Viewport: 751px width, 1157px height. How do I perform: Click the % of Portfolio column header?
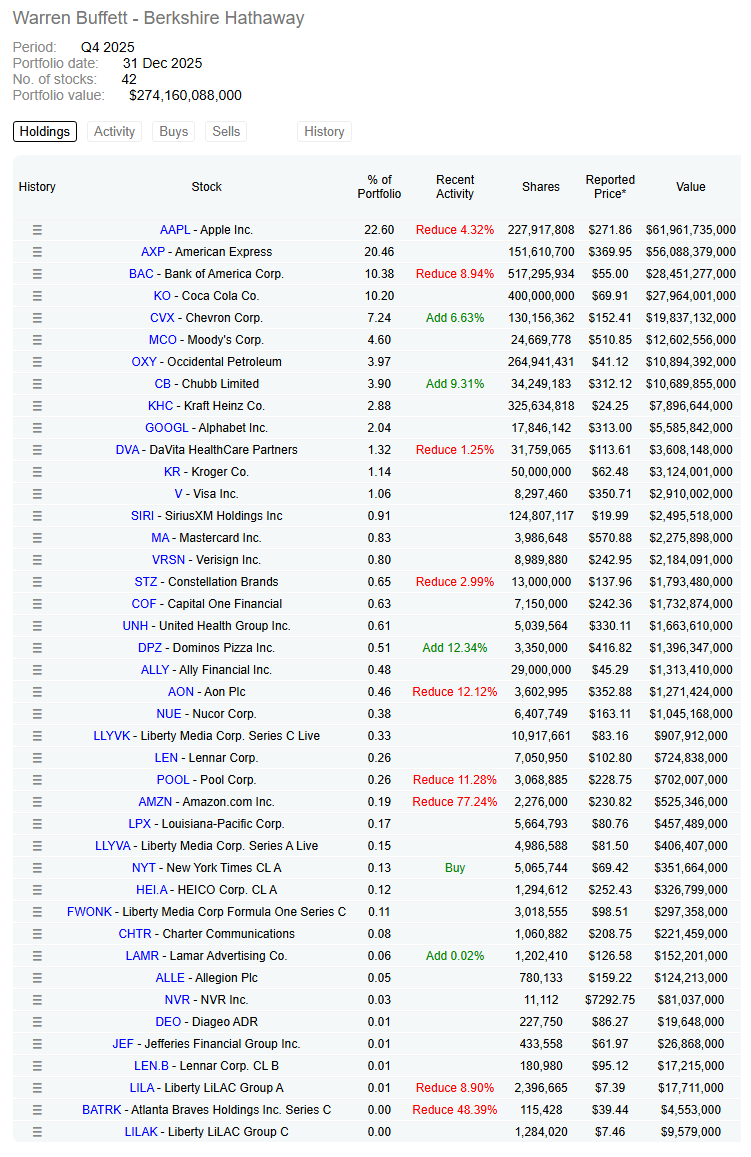pyautogui.click(x=379, y=187)
